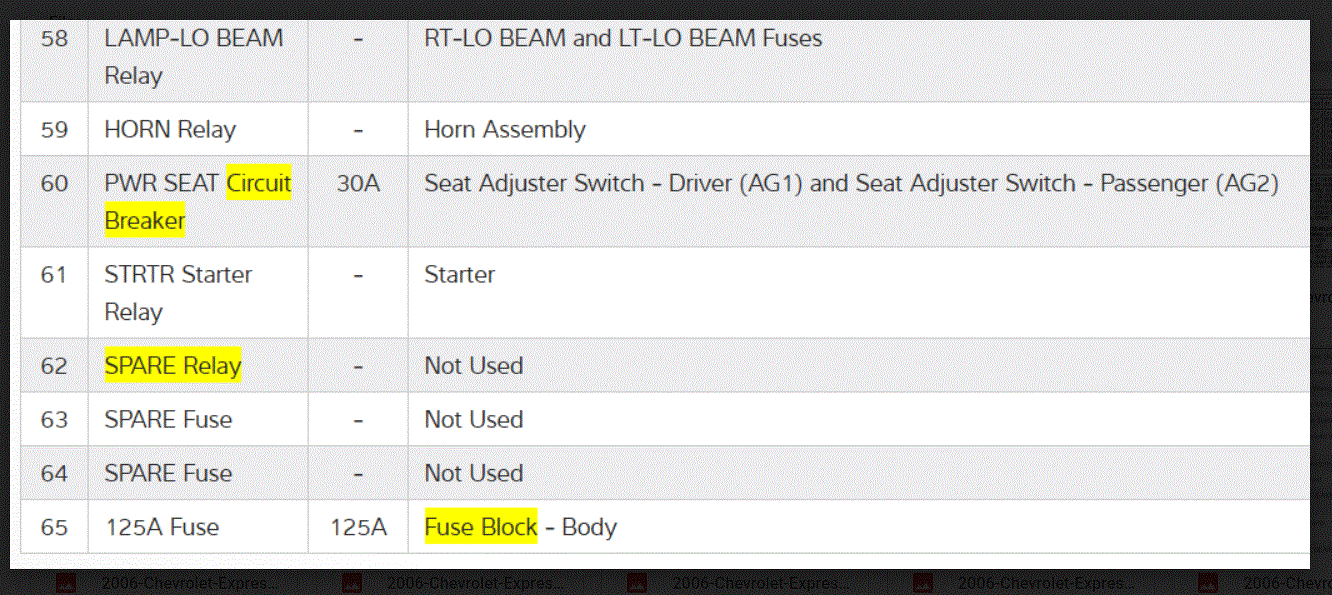Click the first 2006-Chevrolet-Express image file icon
This screenshot has height=595, width=1332.
click(65, 583)
